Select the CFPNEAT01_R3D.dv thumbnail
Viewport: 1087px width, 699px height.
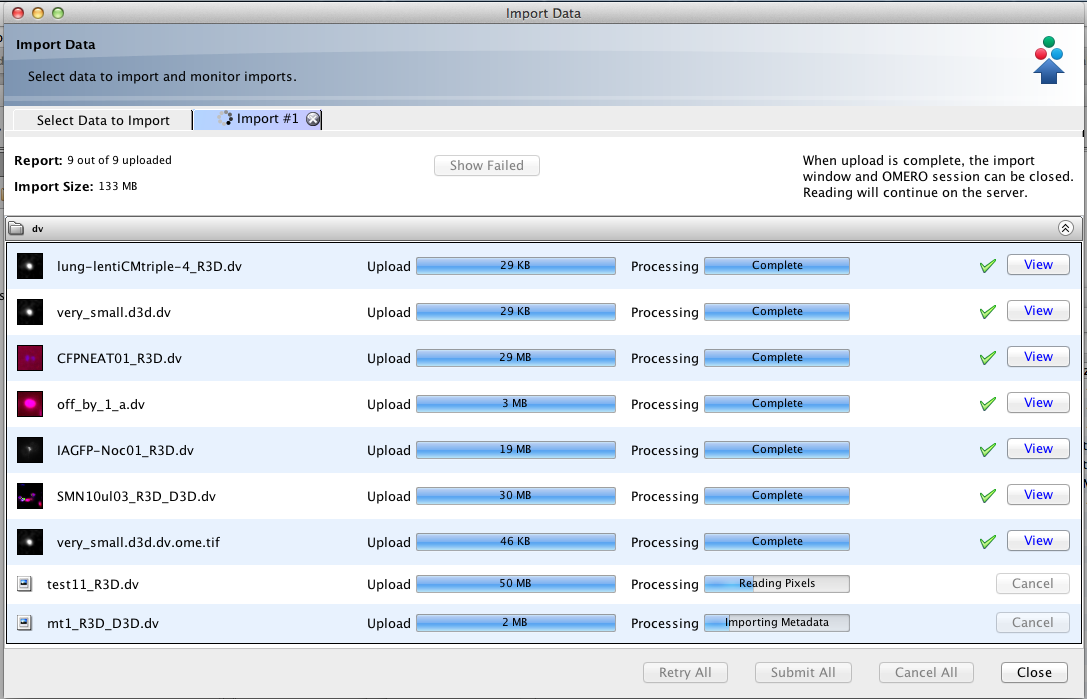(x=30, y=358)
